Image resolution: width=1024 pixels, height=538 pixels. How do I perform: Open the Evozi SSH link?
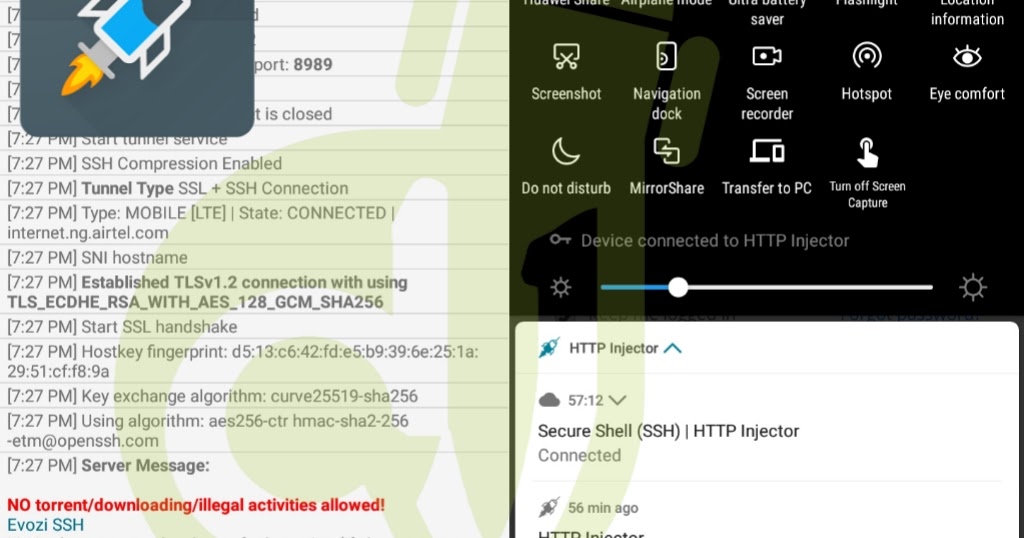point(46,525)
